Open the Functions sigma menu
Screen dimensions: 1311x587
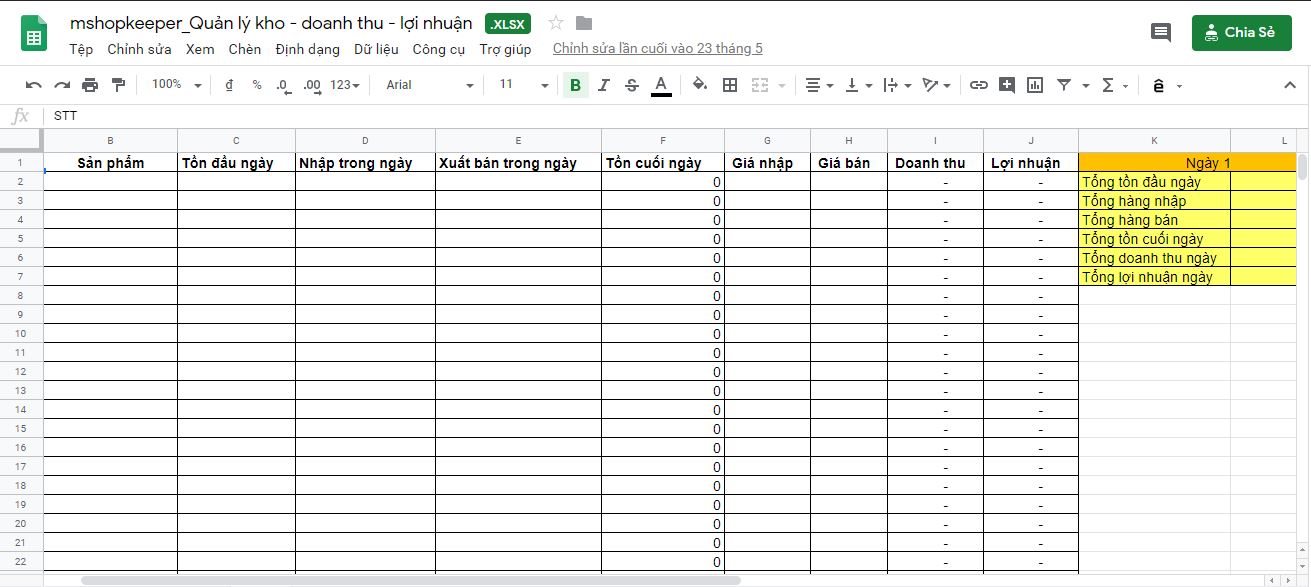pos(1115,86)
